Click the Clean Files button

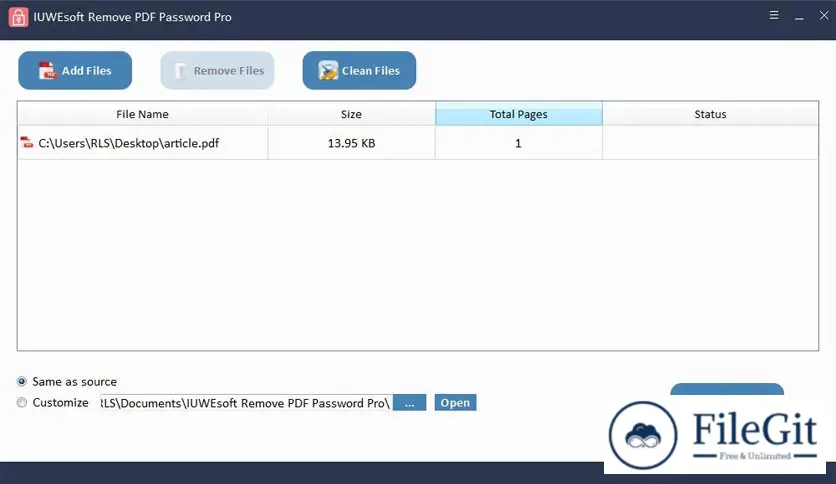[x=359, y=70]
